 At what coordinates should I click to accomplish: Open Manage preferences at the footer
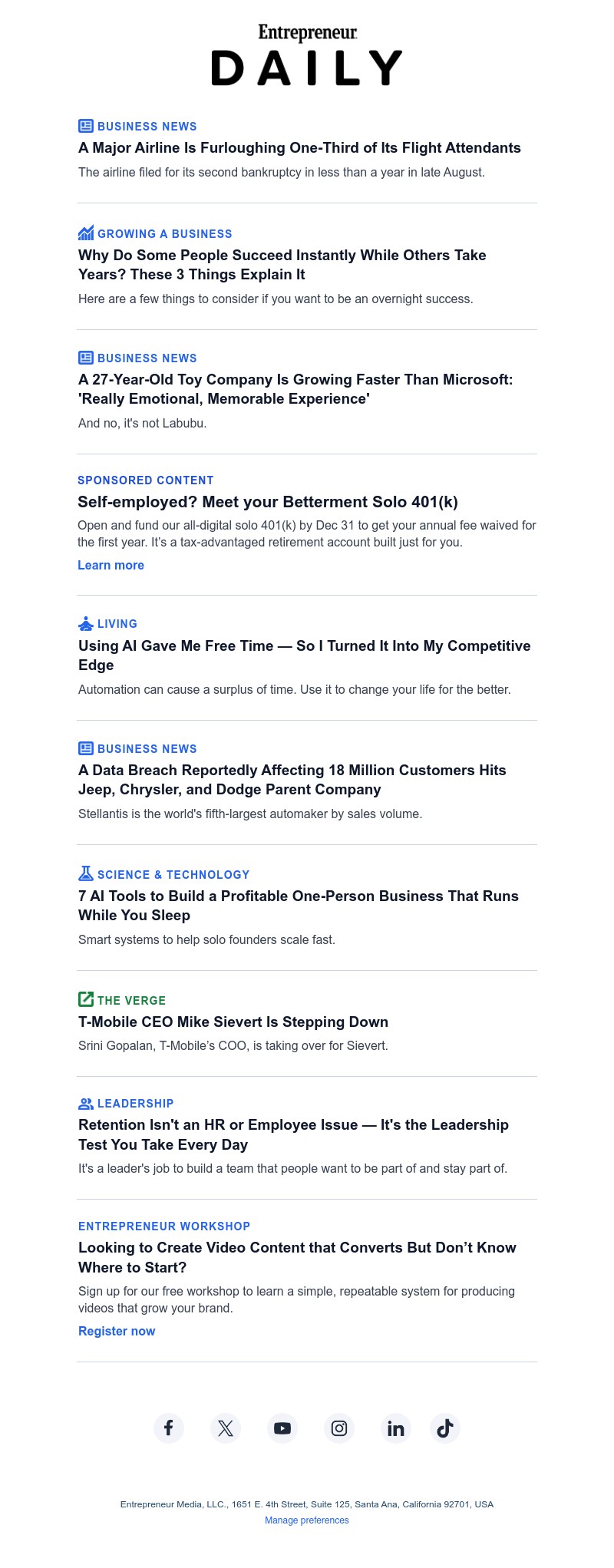point(306,1520)
